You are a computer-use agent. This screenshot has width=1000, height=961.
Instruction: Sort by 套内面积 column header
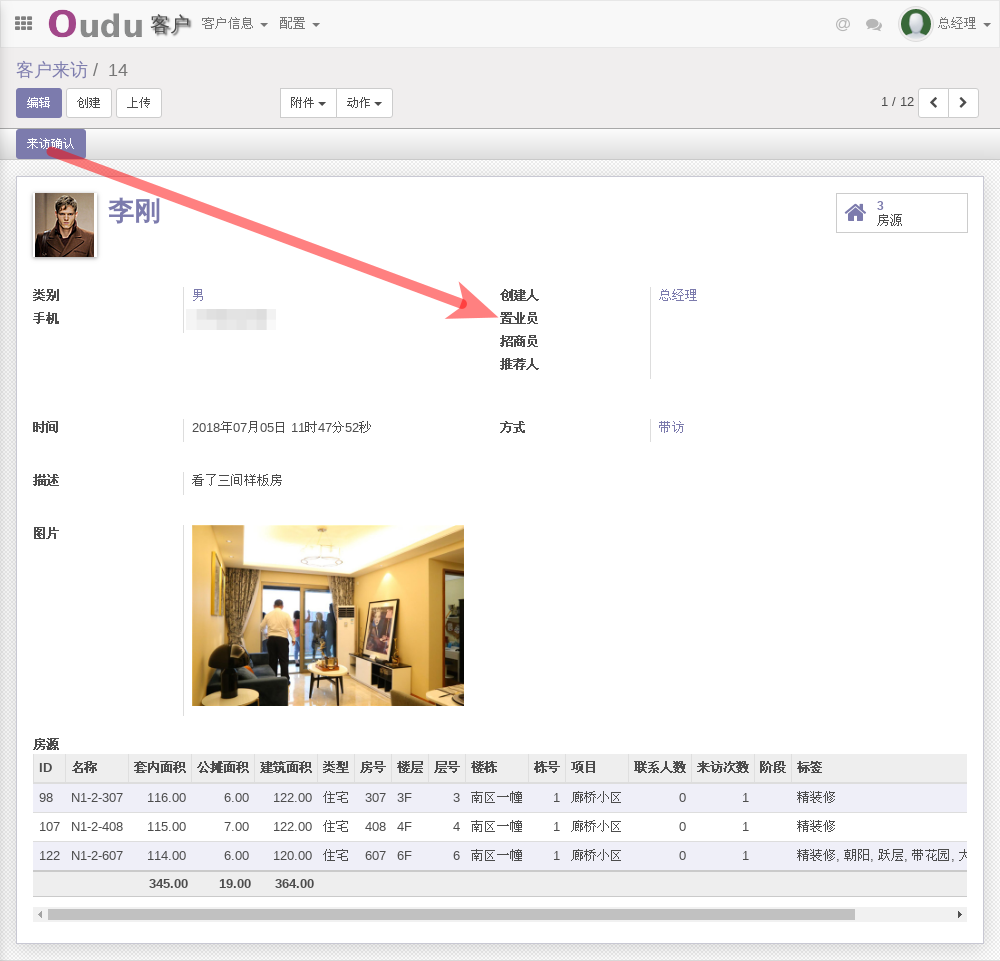(x=159, y=767)
